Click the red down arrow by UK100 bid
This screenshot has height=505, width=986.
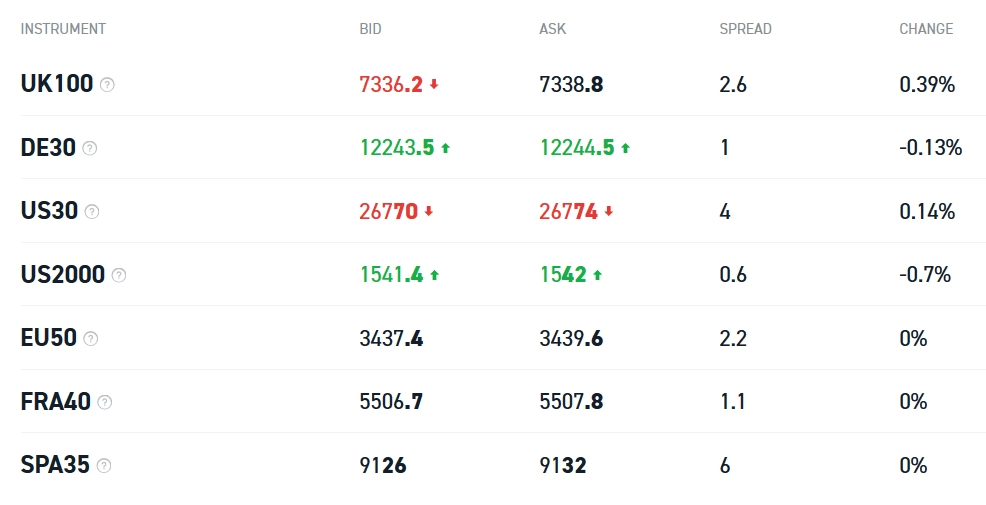point(434,85)
